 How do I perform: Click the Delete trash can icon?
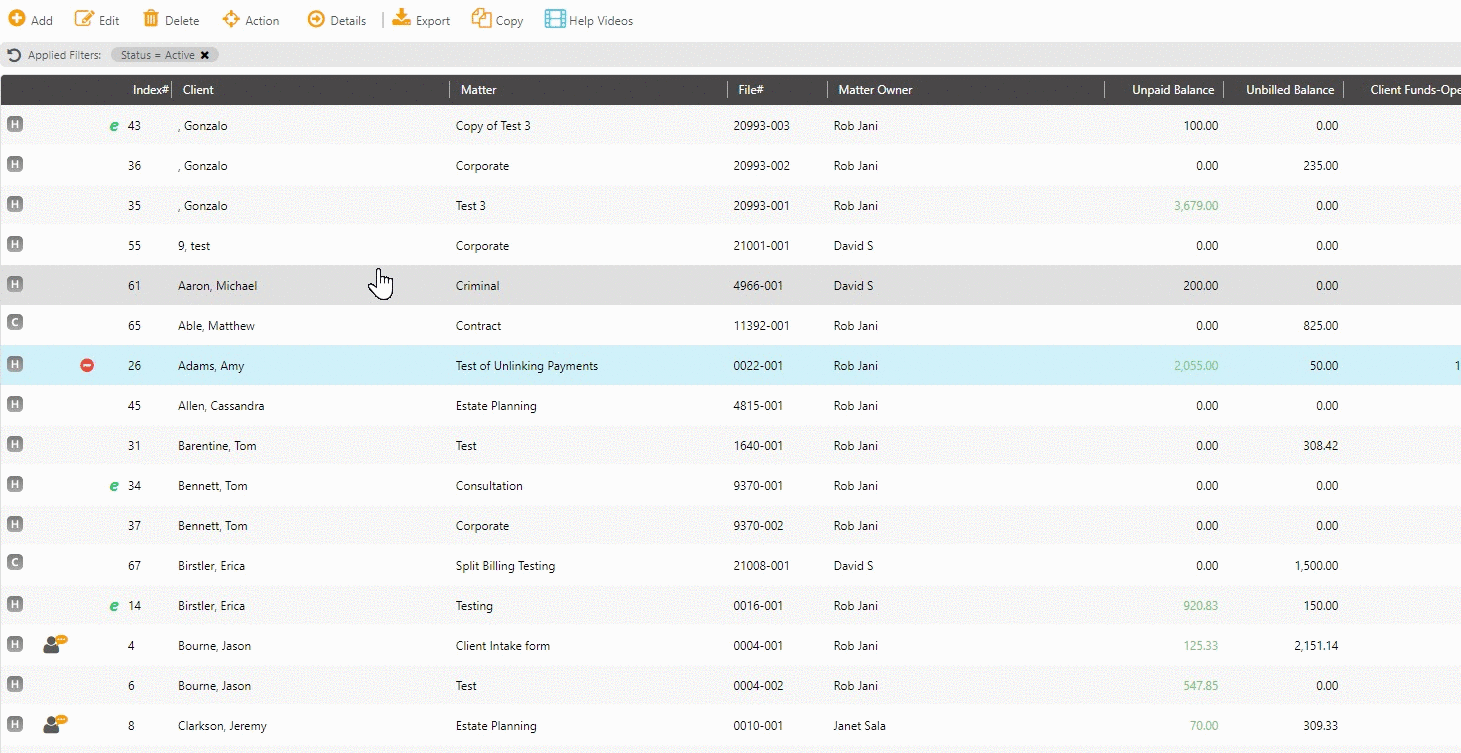(x=151, y=19)
